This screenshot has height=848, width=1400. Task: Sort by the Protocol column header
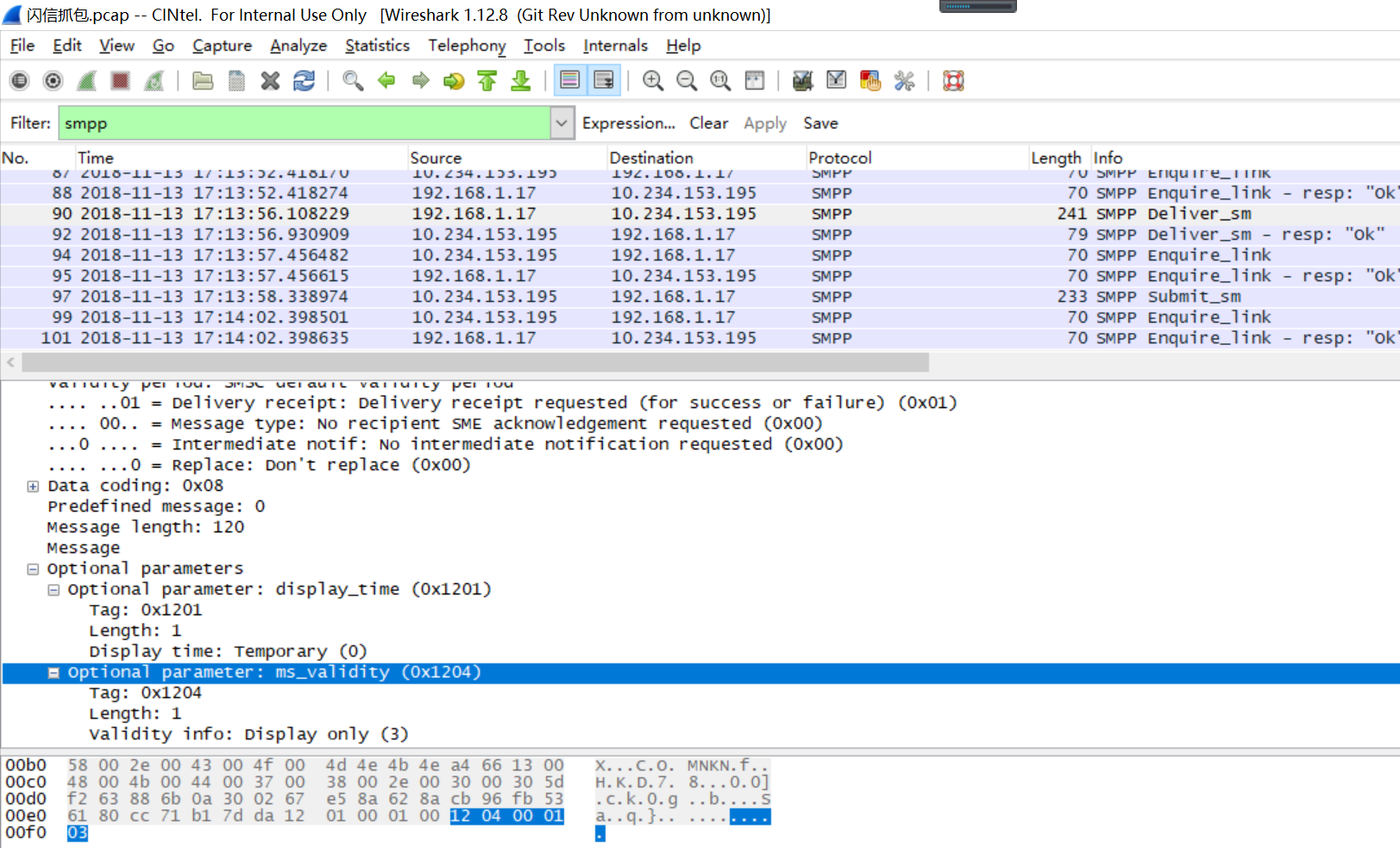[x=917, y=158]
